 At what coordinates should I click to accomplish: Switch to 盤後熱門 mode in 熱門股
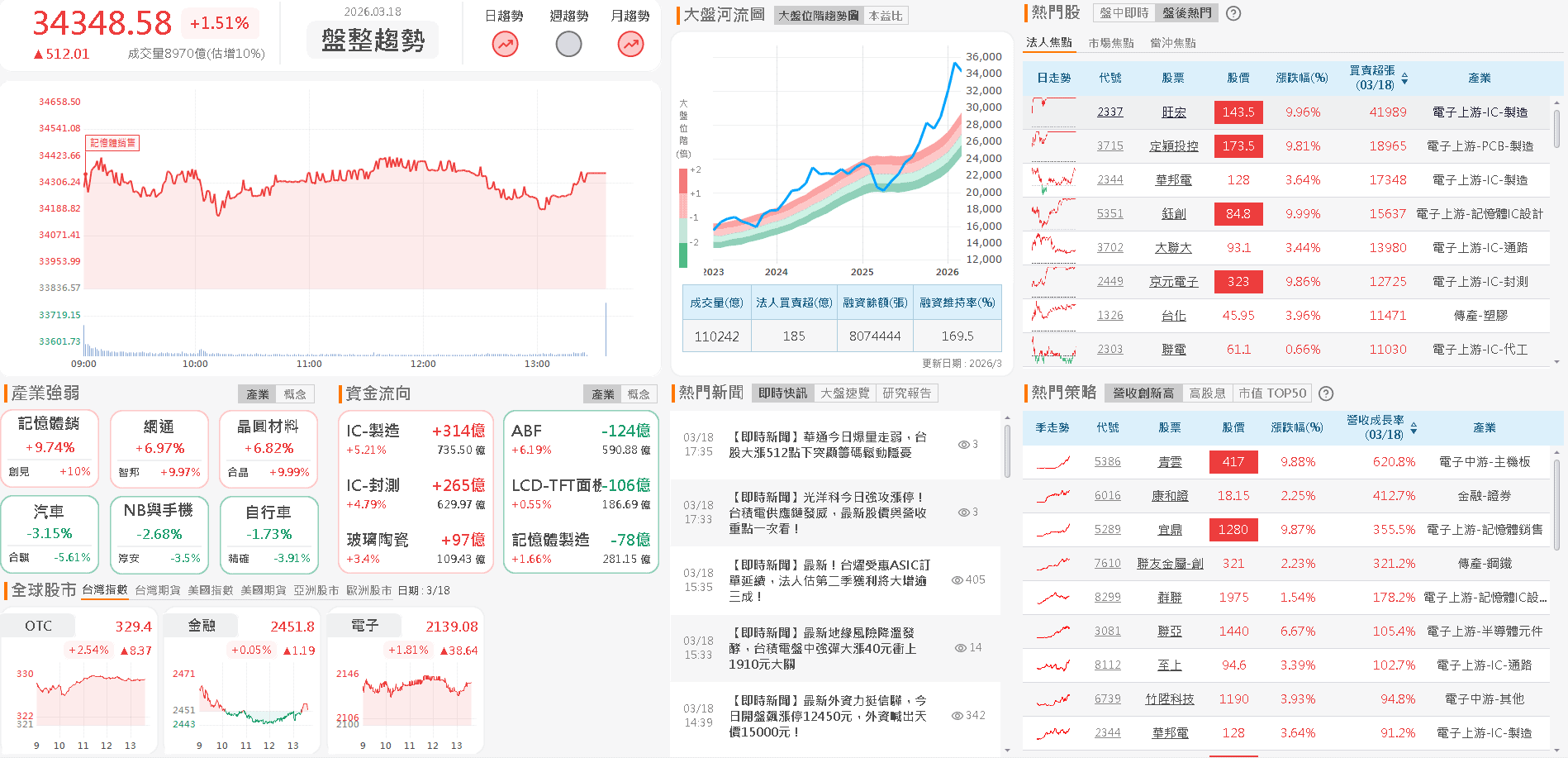click(x=1187, y=12)
